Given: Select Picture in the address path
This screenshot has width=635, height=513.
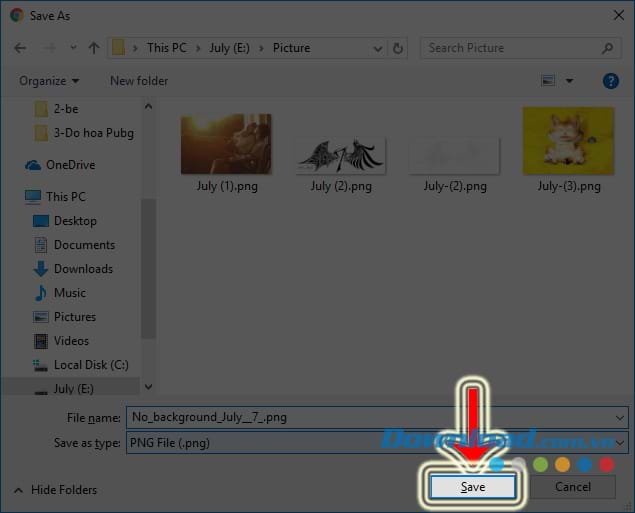Looking at the screenshot, I should (291, 48).
